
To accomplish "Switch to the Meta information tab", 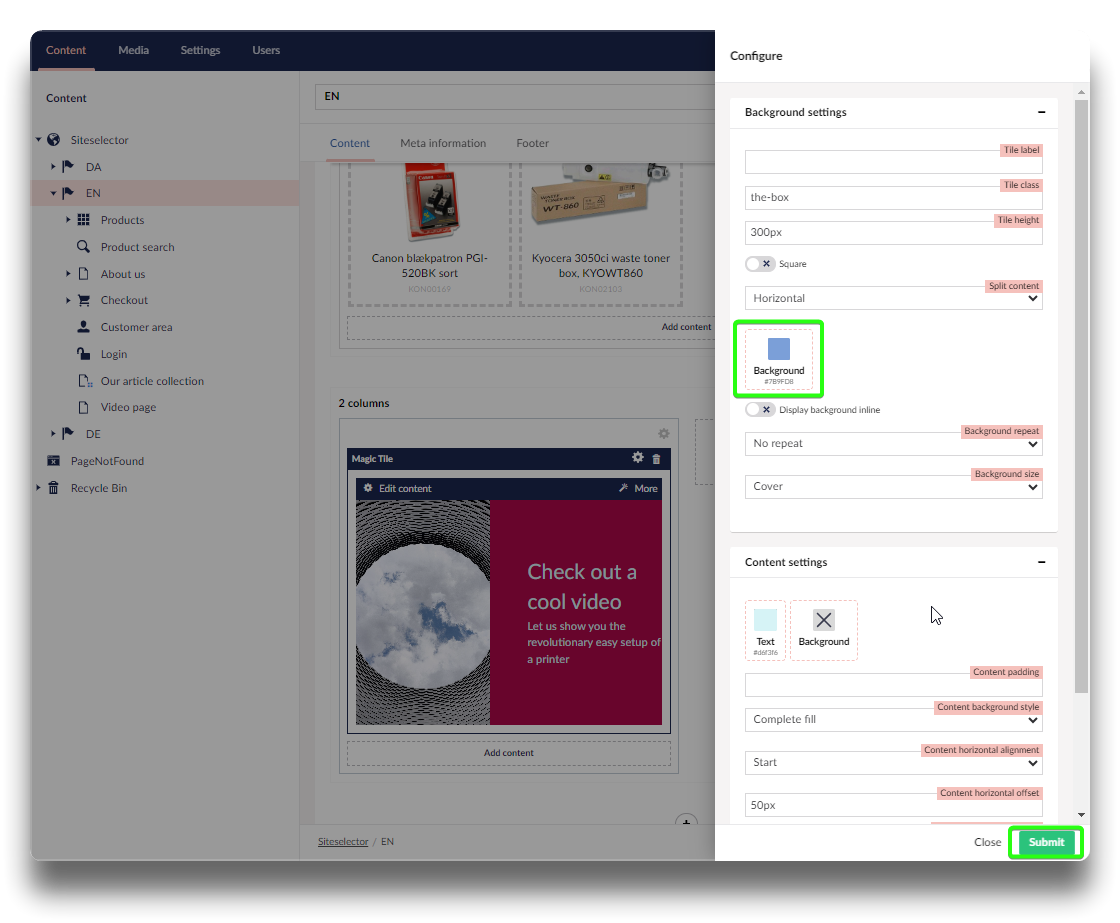I will 443,143.
